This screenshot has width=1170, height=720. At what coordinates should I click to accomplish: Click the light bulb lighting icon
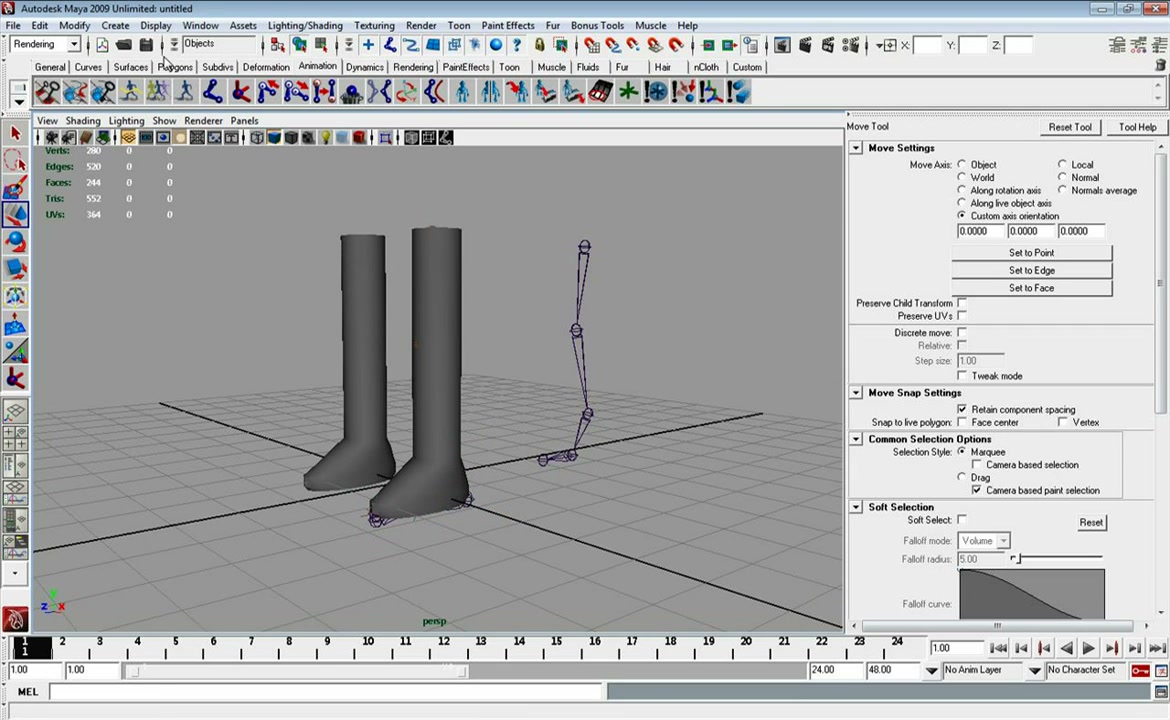point(325,138)
